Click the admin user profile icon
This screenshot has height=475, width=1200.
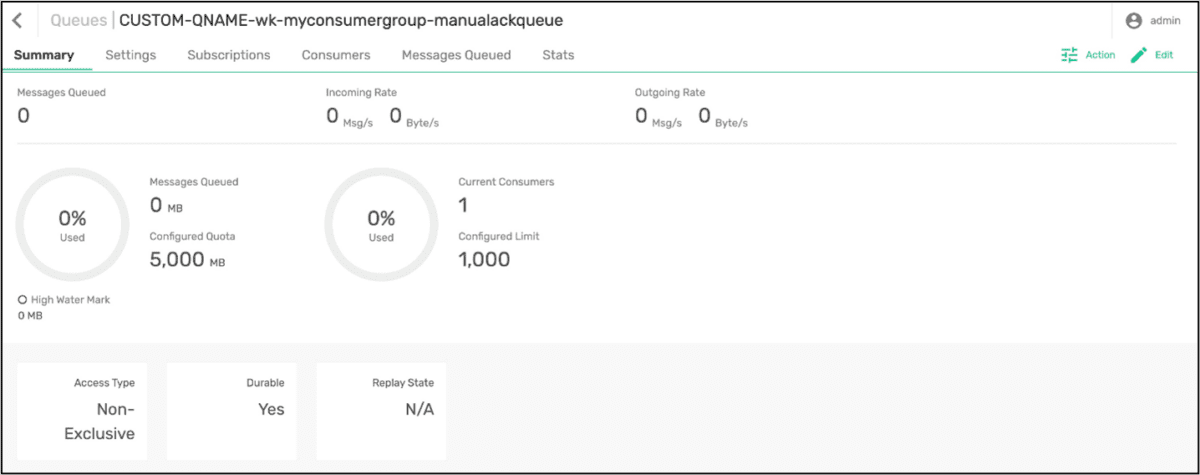coord(1134,20)
